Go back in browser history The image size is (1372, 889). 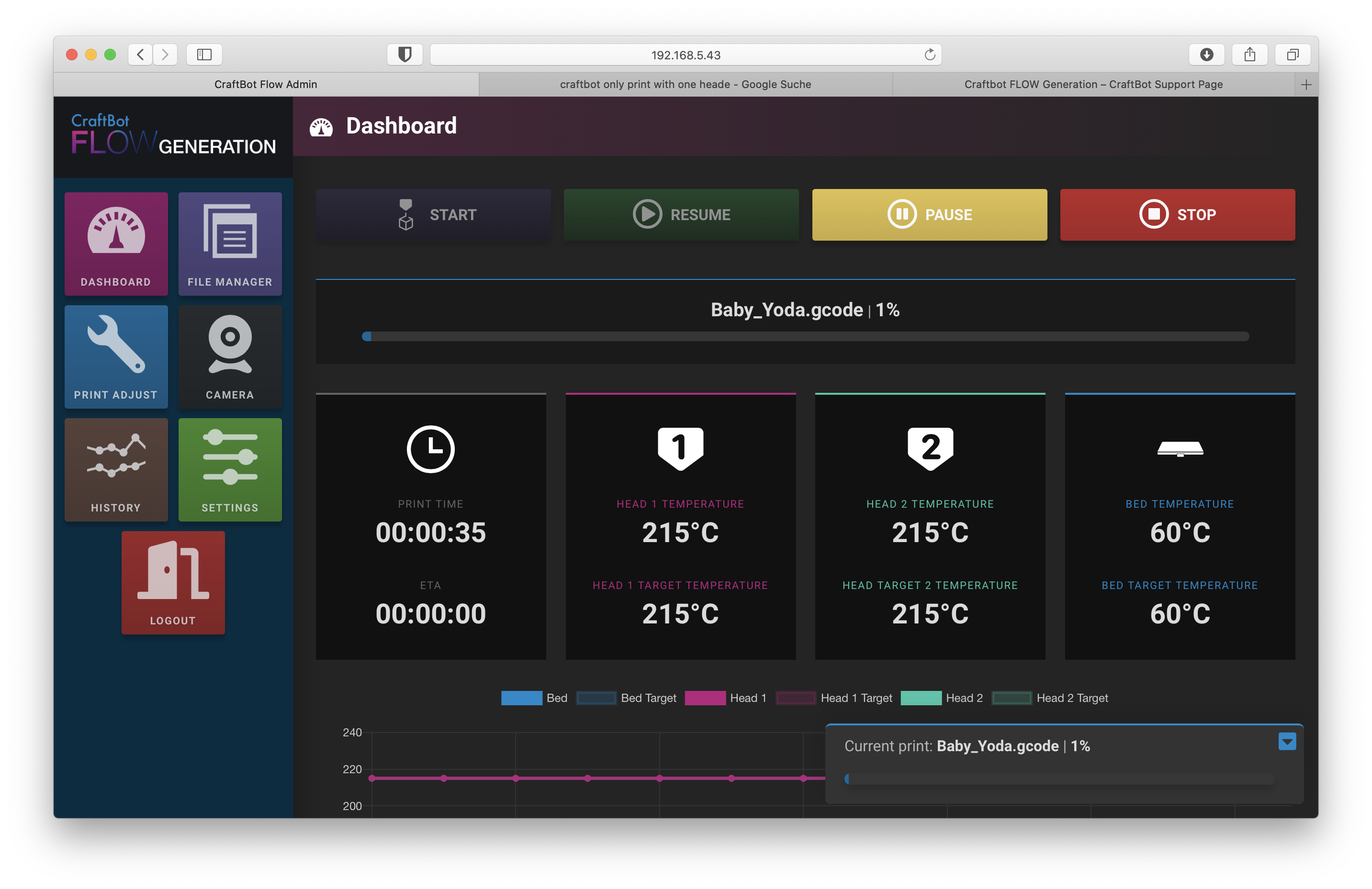click(140, 55)
